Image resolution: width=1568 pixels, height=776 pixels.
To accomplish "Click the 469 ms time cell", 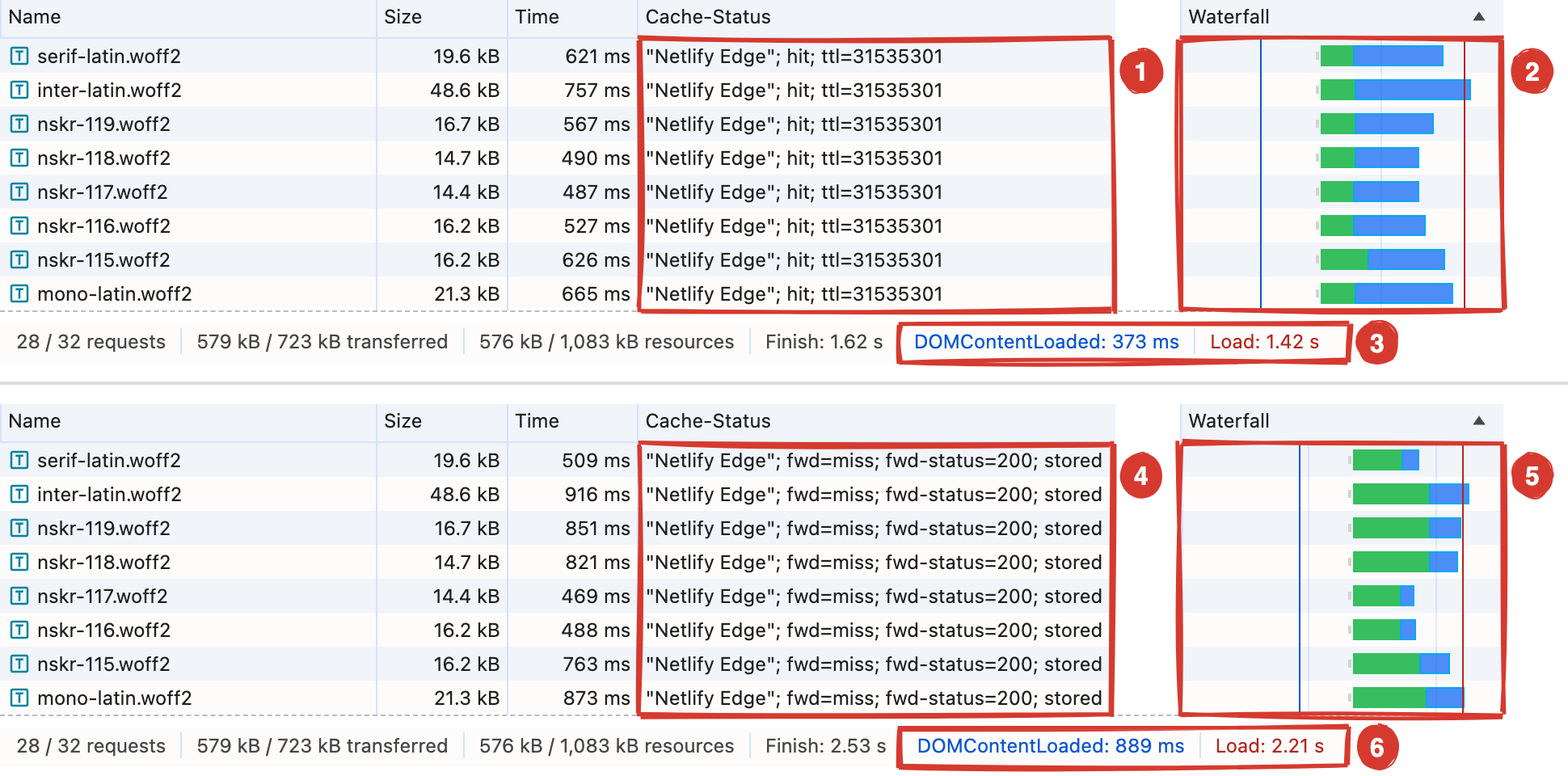I will pyautogui.click(x=596, y=596).
